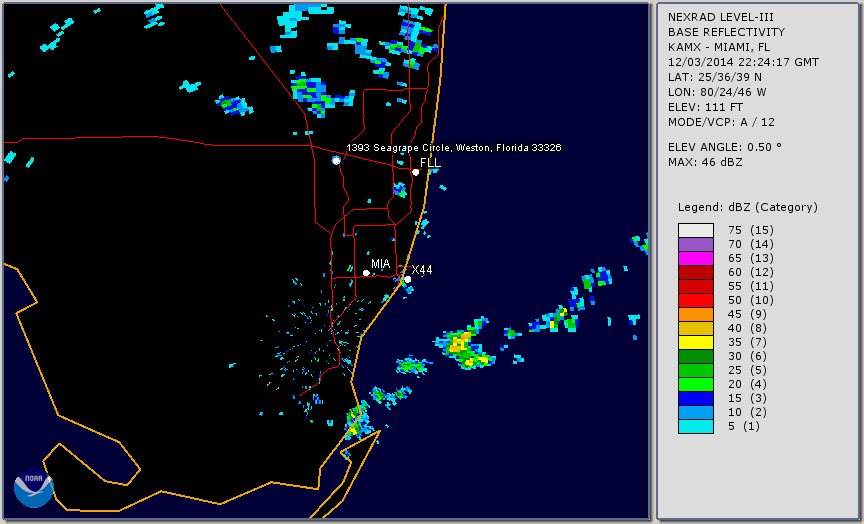Select the 30 dBZ dark green swatch
Screen dimensions: 864x524
pos(695,356)
